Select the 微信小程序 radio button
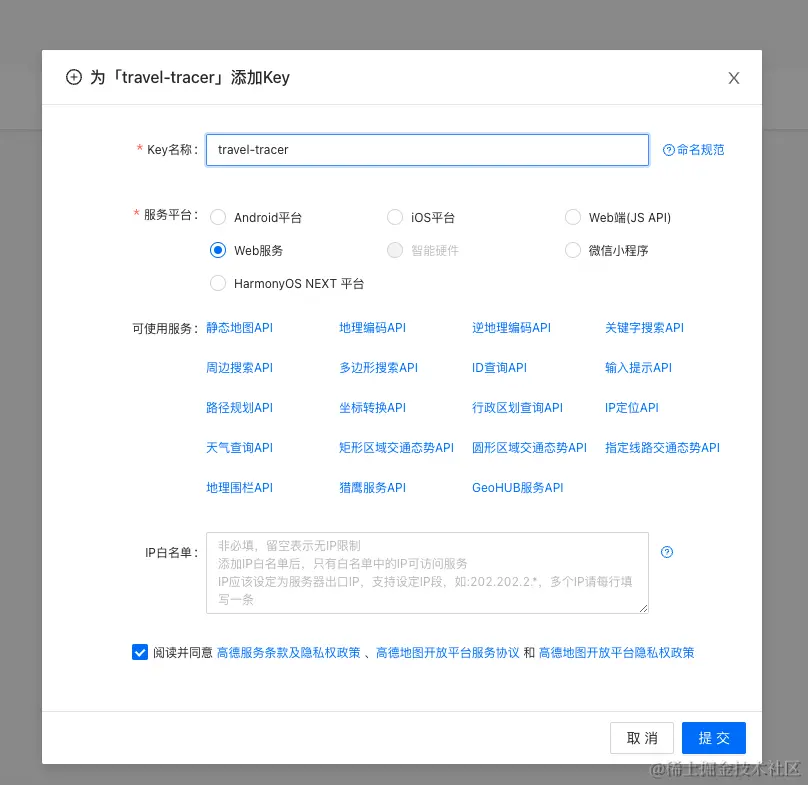The width and height of the screenshot is (808, 785). coord(573,250)
